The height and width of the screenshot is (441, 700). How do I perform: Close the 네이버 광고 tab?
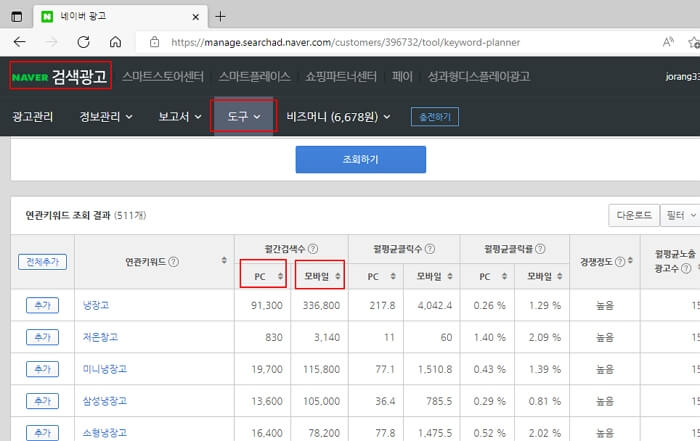[196, 17]
